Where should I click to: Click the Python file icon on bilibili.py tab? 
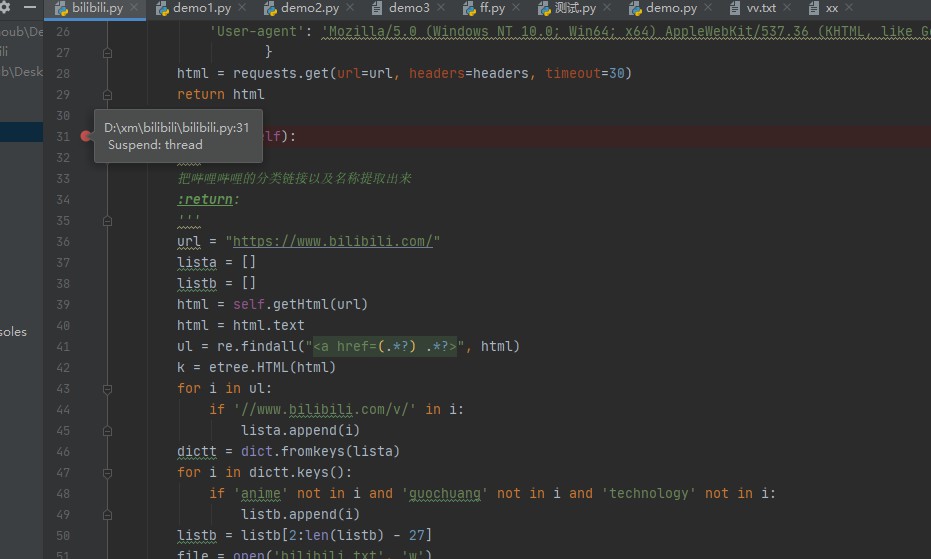61,8
